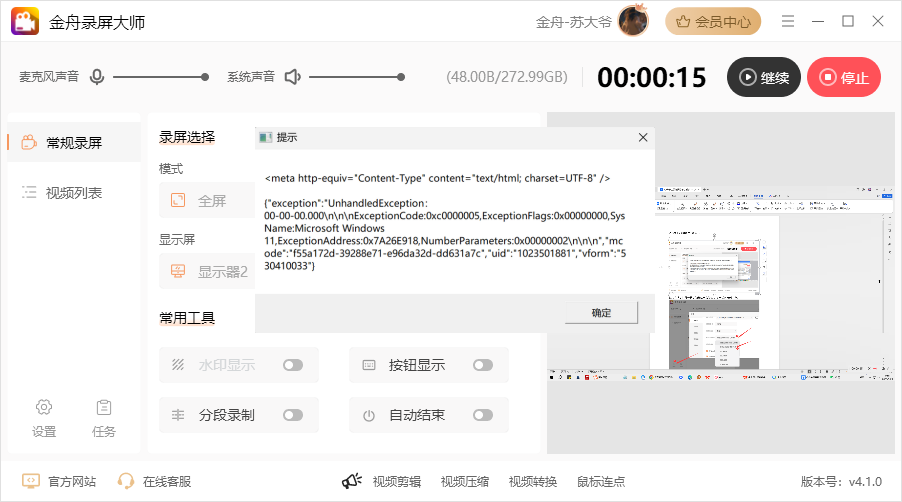
Task: Open the 鼠标连点 mouse auto-click link
Action: [x=601, y=481]
